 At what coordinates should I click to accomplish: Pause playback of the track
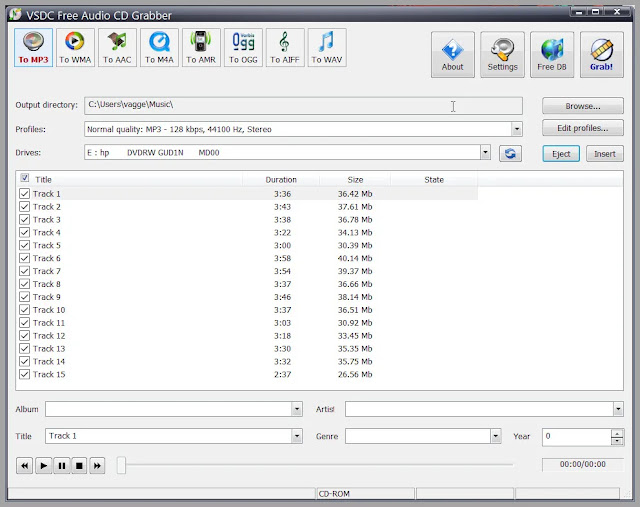click(62, 465)
